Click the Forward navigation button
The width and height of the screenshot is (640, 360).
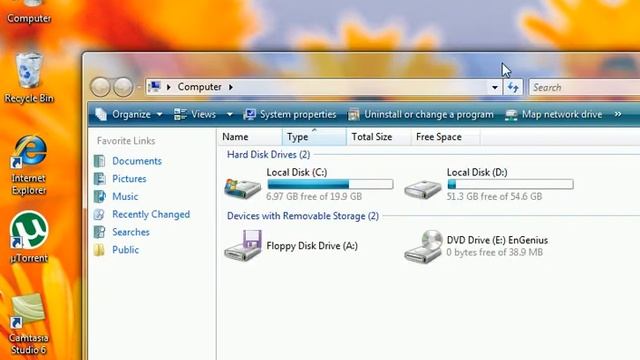123,87
